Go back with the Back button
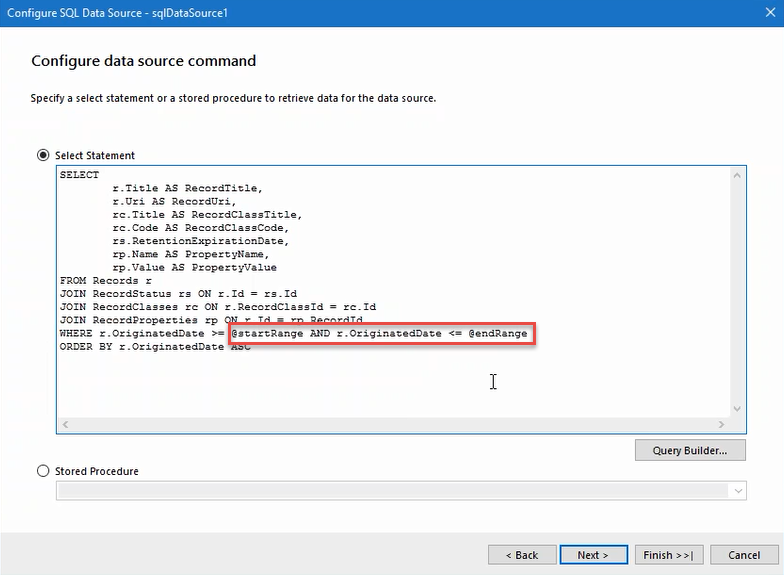 click(521, 555)
